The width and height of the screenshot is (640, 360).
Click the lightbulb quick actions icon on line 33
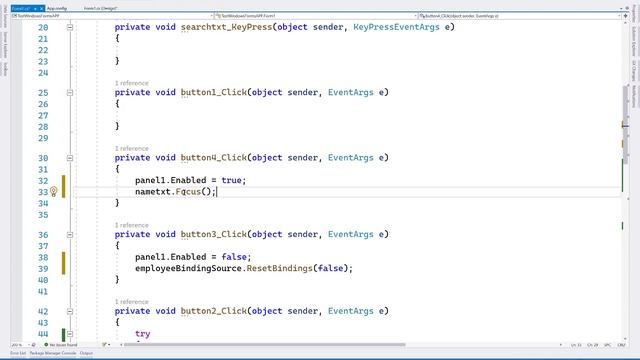click(53, 191)
